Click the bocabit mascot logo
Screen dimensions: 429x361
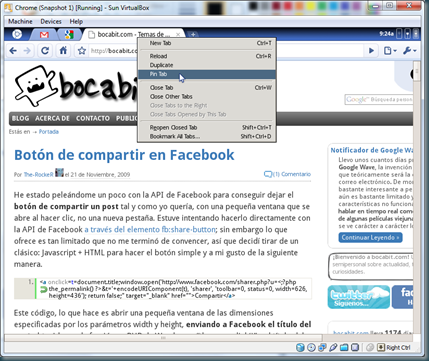[35, 86]
